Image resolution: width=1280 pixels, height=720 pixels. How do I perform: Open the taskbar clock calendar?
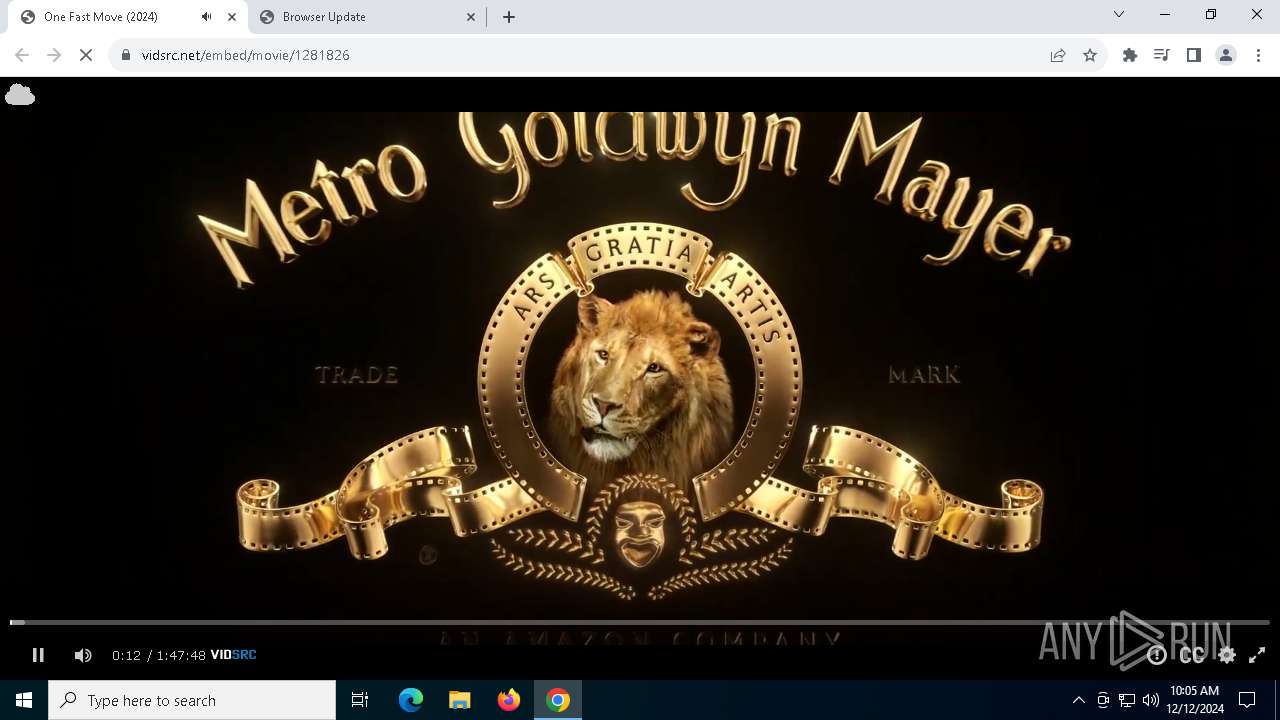(x=1195, y=700)
